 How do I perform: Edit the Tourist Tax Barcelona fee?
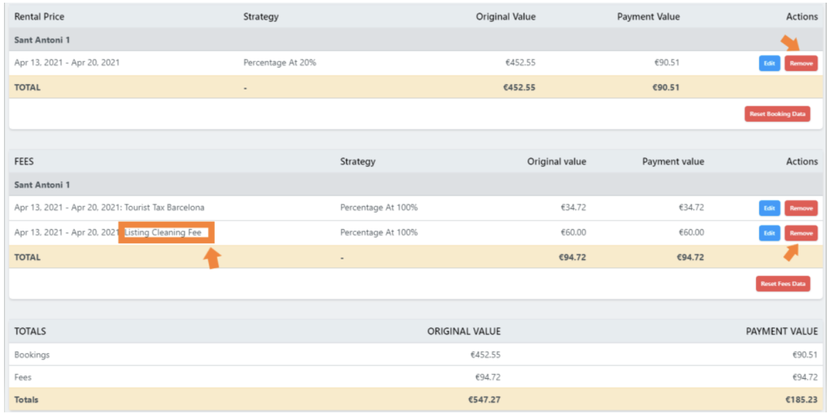[x=769, y=208]
